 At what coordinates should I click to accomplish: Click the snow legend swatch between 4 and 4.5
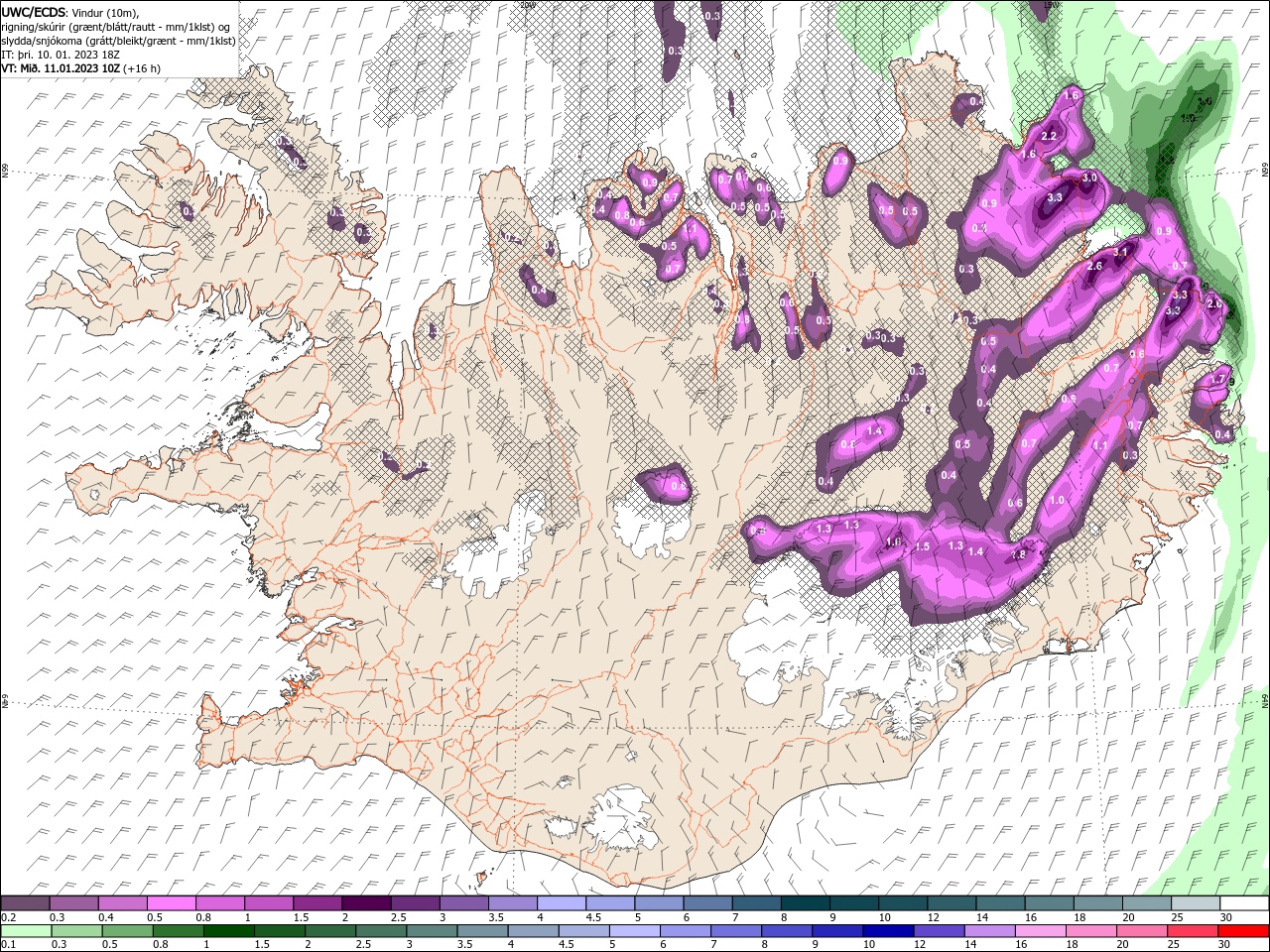[562, 902]
